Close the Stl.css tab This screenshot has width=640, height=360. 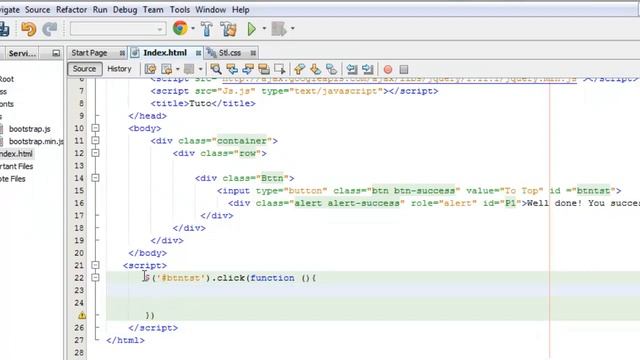(x=253, y=53)
